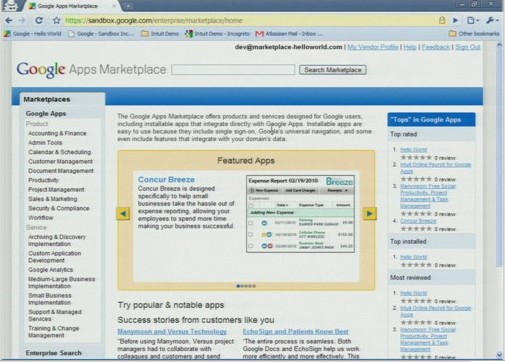505x362 pixels.
Task: Show next featured app with right arrow
Action: point(369,213)
